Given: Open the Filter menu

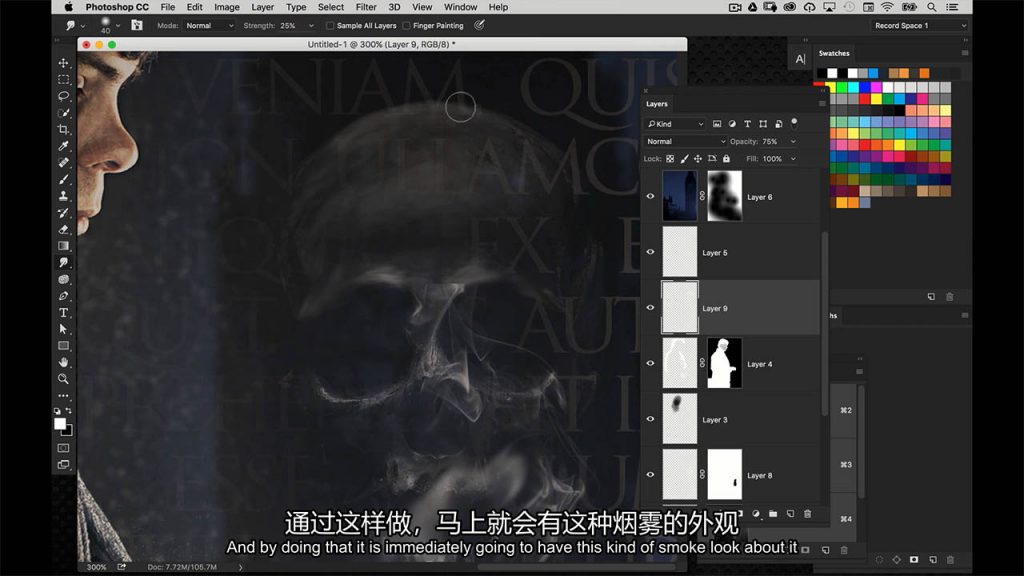Looking at the screenshot, I should (366, 7).
